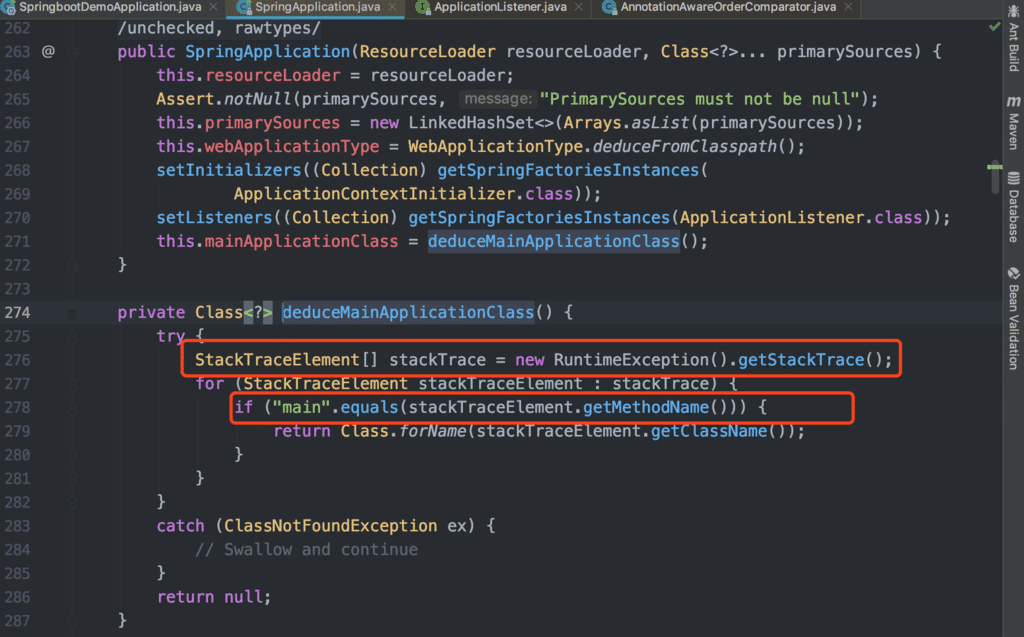Open the ApplicationListener.java tab
The width and height of the screenshot is (1024, 637).
pyautogui.click(x=500, y=7)
